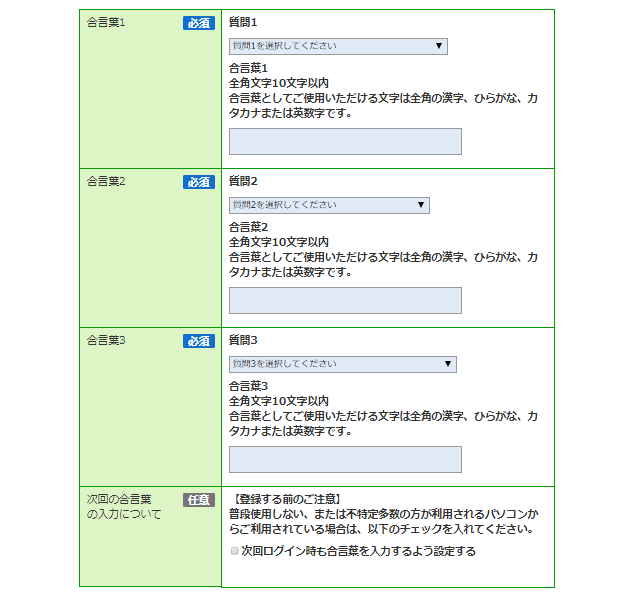Viewport: 634px width, 609px height.
Task: Click the 合言葉2 label in left column
Action: tap(106, 182)
